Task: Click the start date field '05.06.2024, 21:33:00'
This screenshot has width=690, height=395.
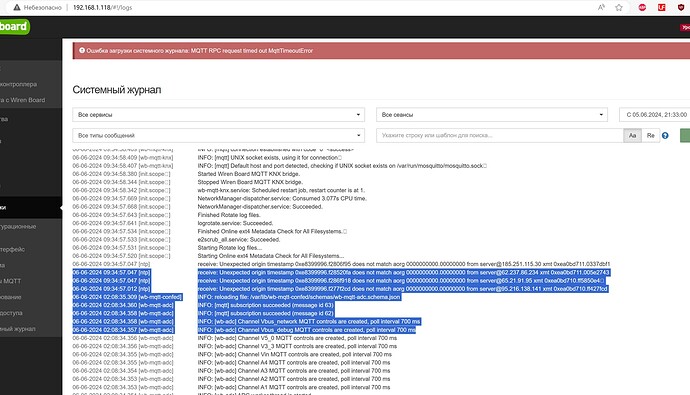Action: pos(655,115)
